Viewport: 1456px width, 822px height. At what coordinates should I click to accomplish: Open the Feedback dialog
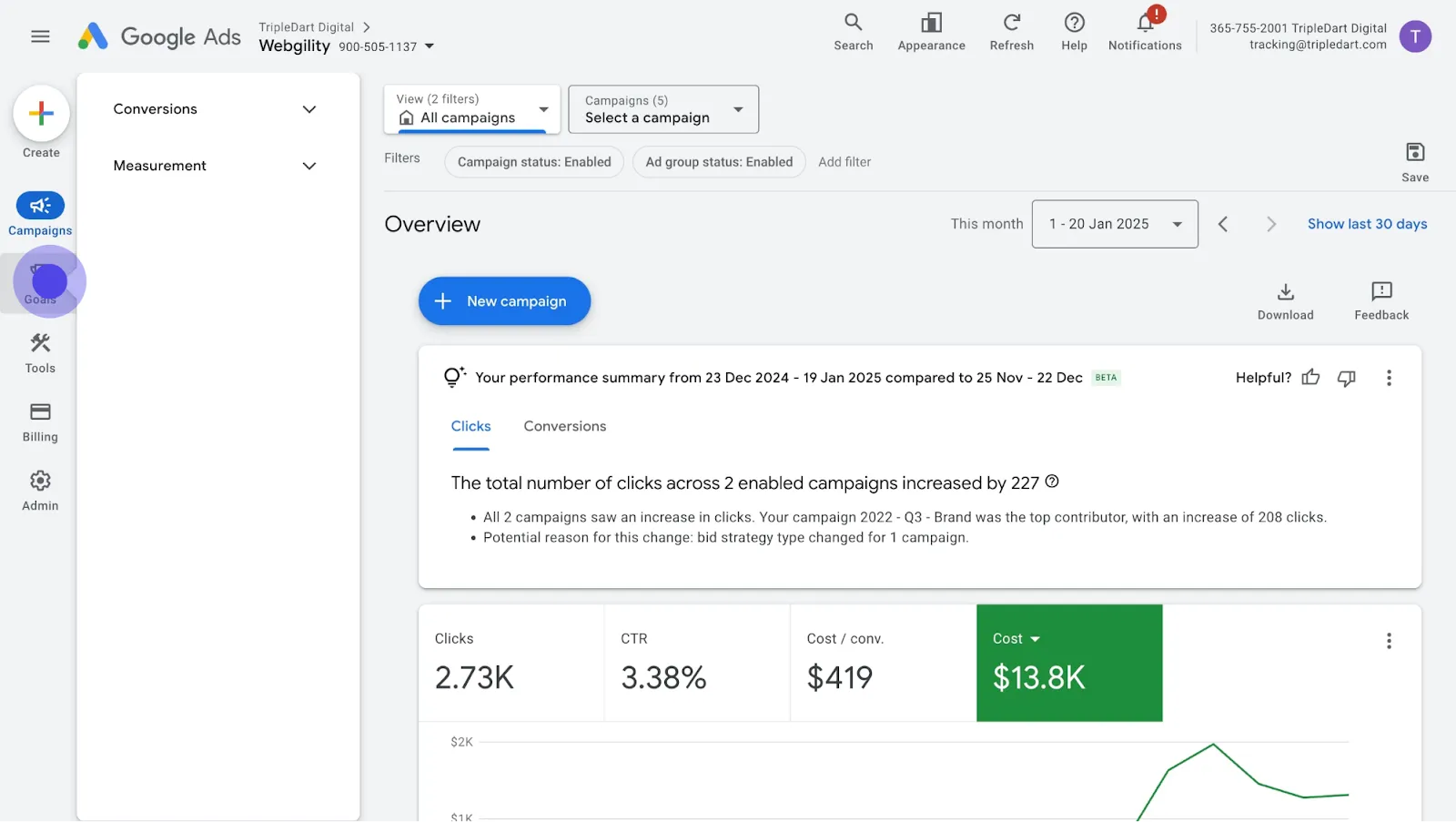[1381, 301]
